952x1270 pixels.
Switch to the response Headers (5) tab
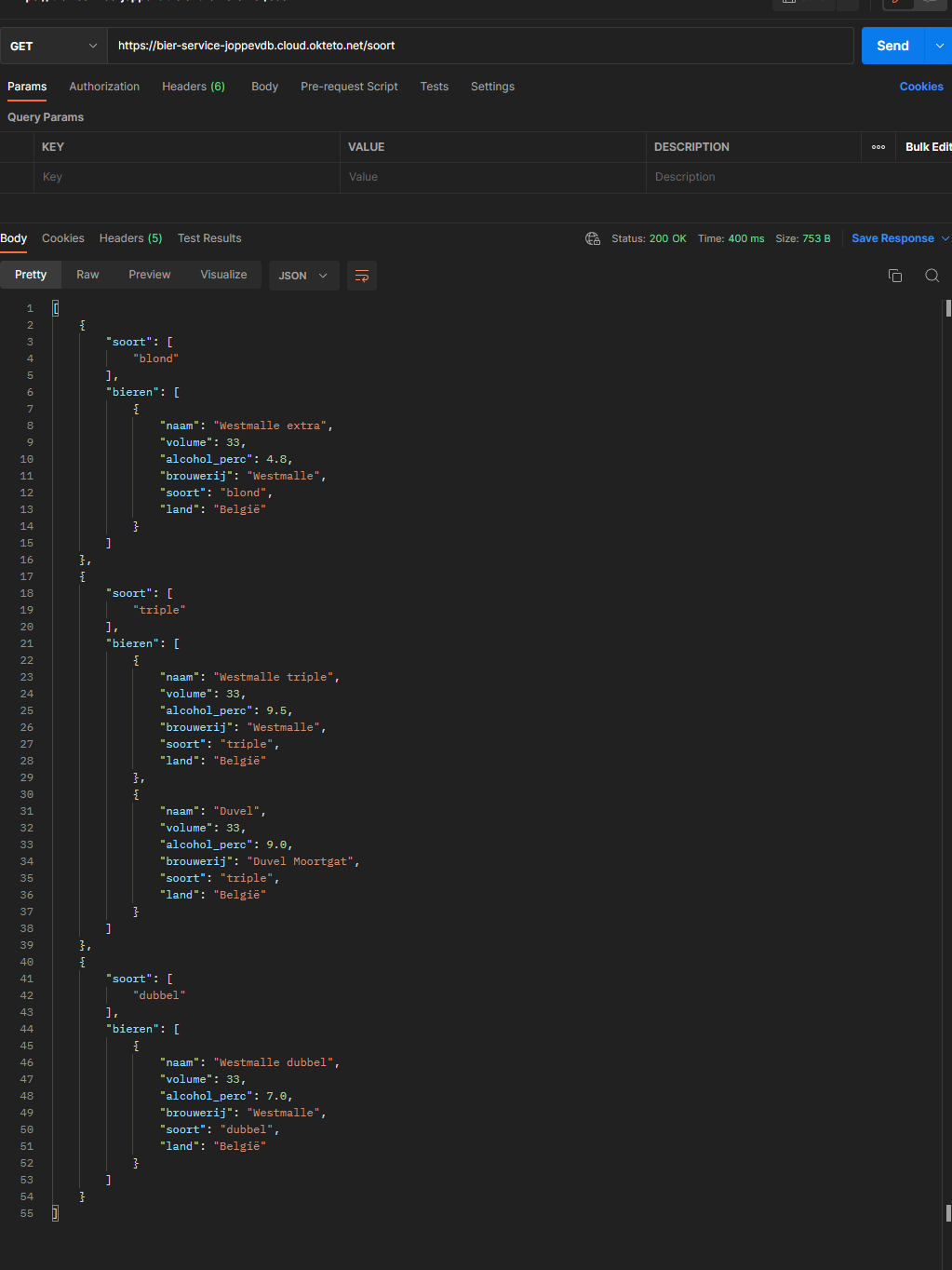pyautogui.click(x=130, y=237)
